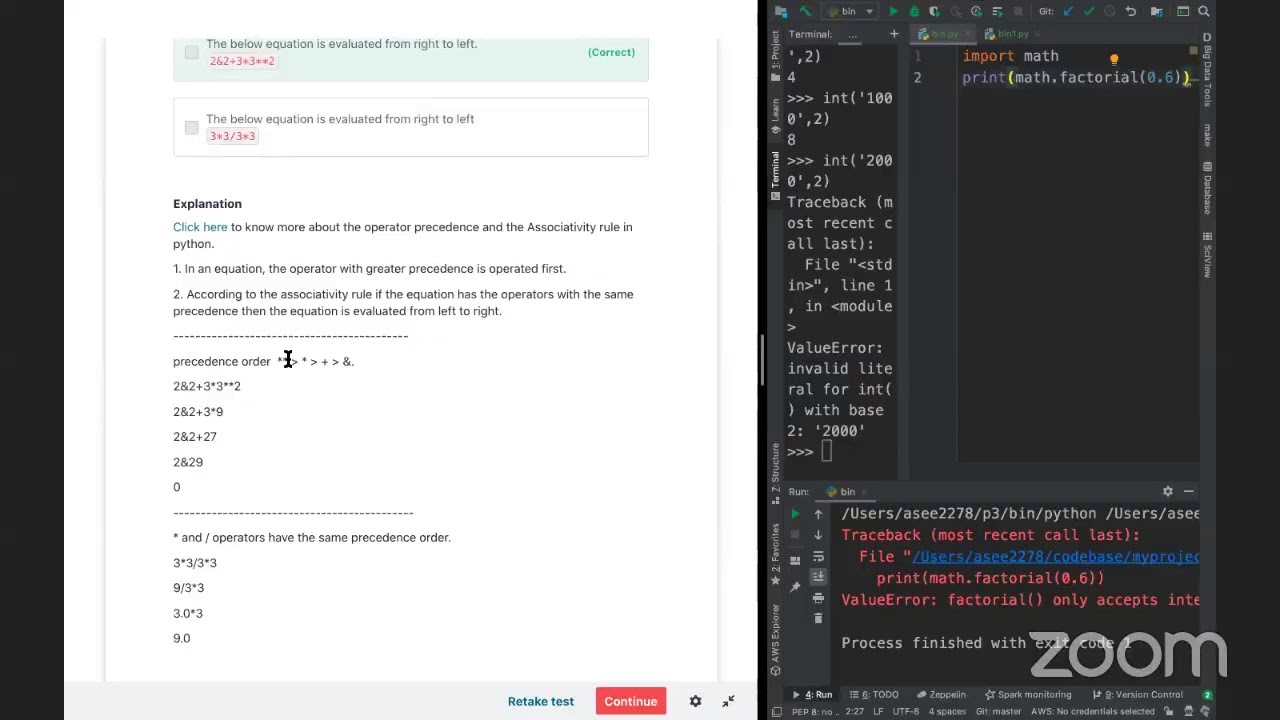Clear Run console with trash icon

tap(818, 618)
